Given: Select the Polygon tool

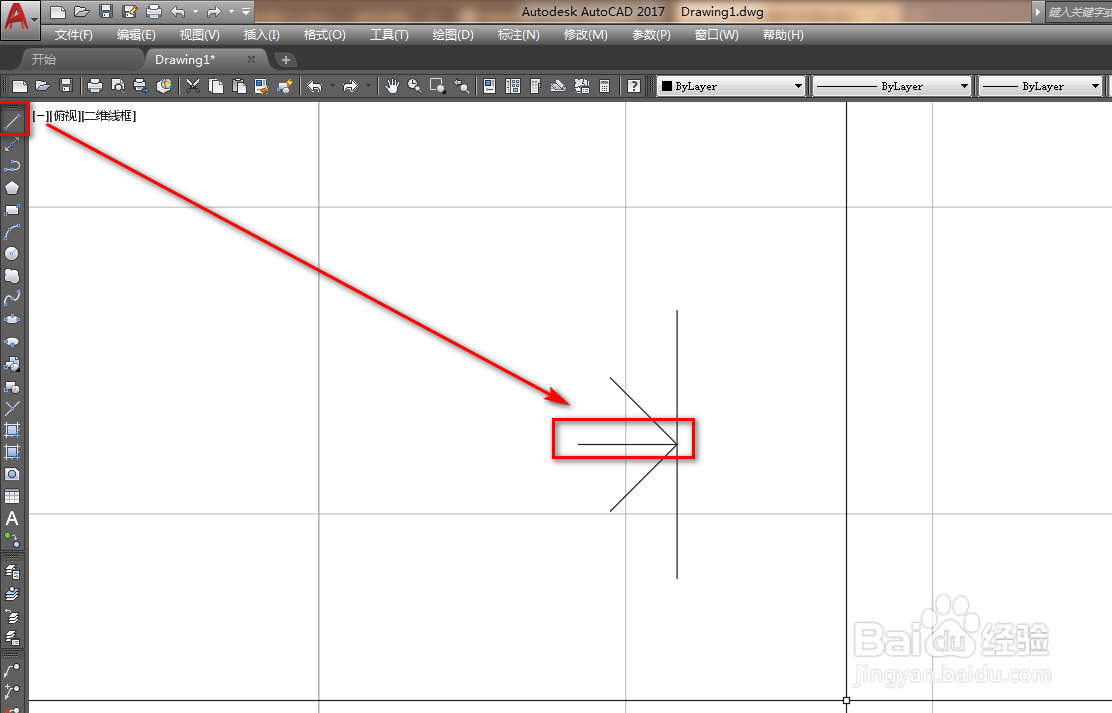Looking at the screenshot, I should tap(12, 188).
